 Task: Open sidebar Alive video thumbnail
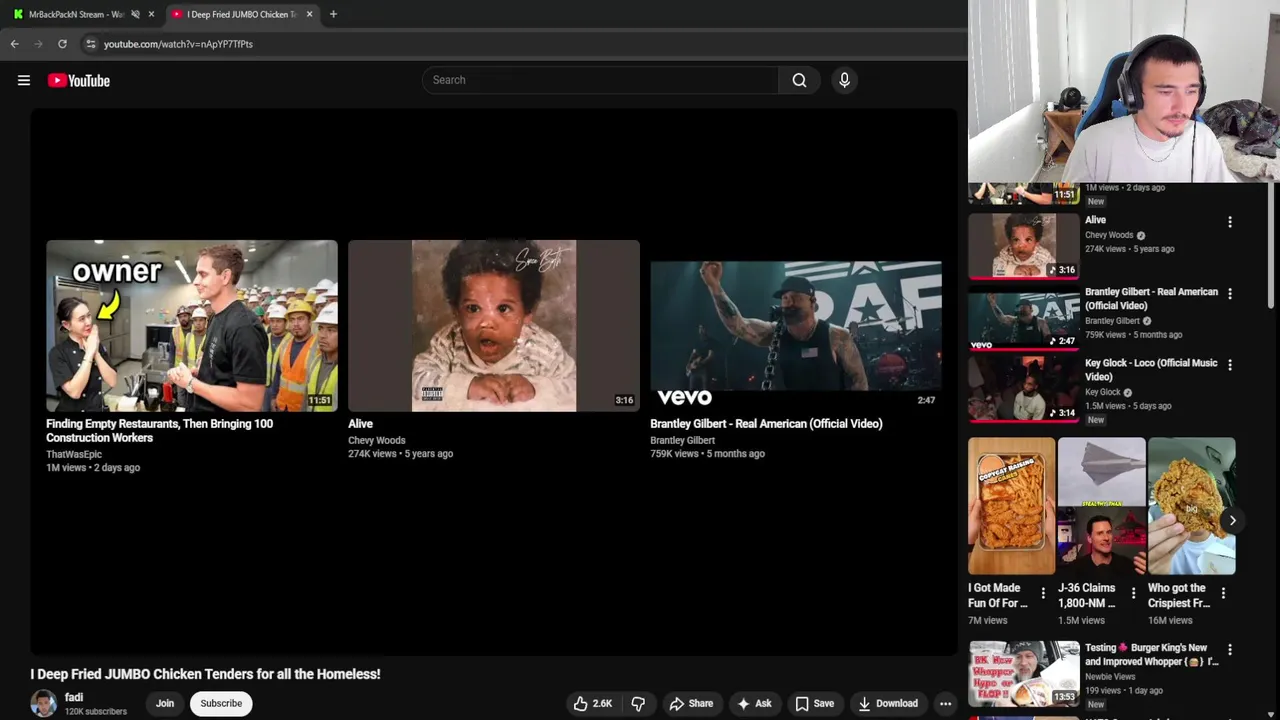pos(1024,246)
